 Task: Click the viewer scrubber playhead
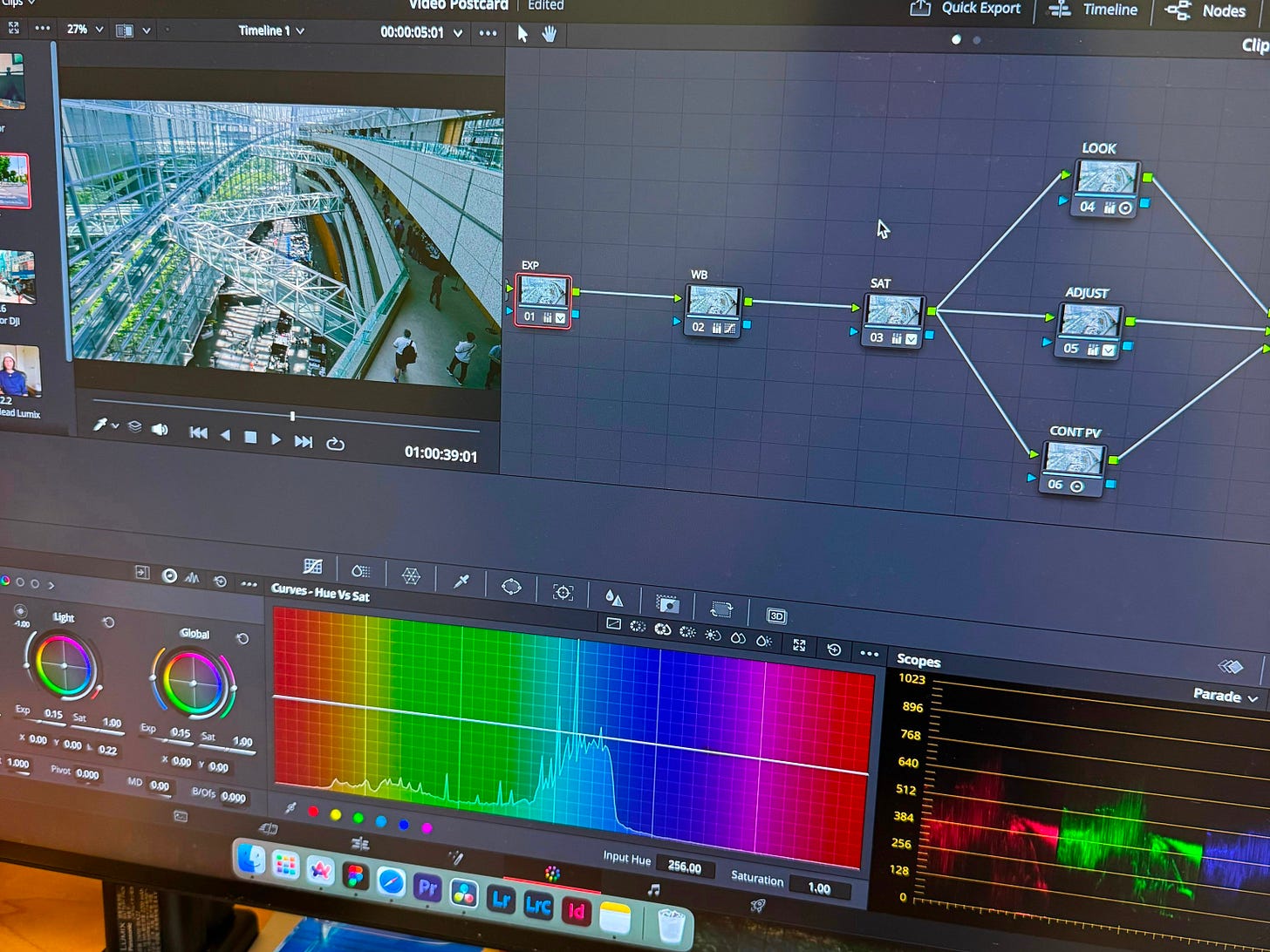click(292, 416)
